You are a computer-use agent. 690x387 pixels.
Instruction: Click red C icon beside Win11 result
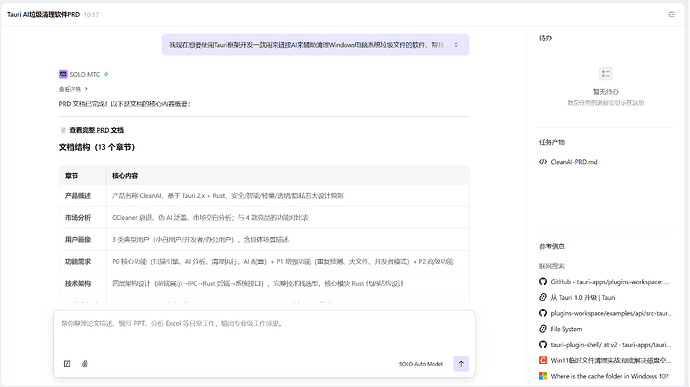(543, 361)
